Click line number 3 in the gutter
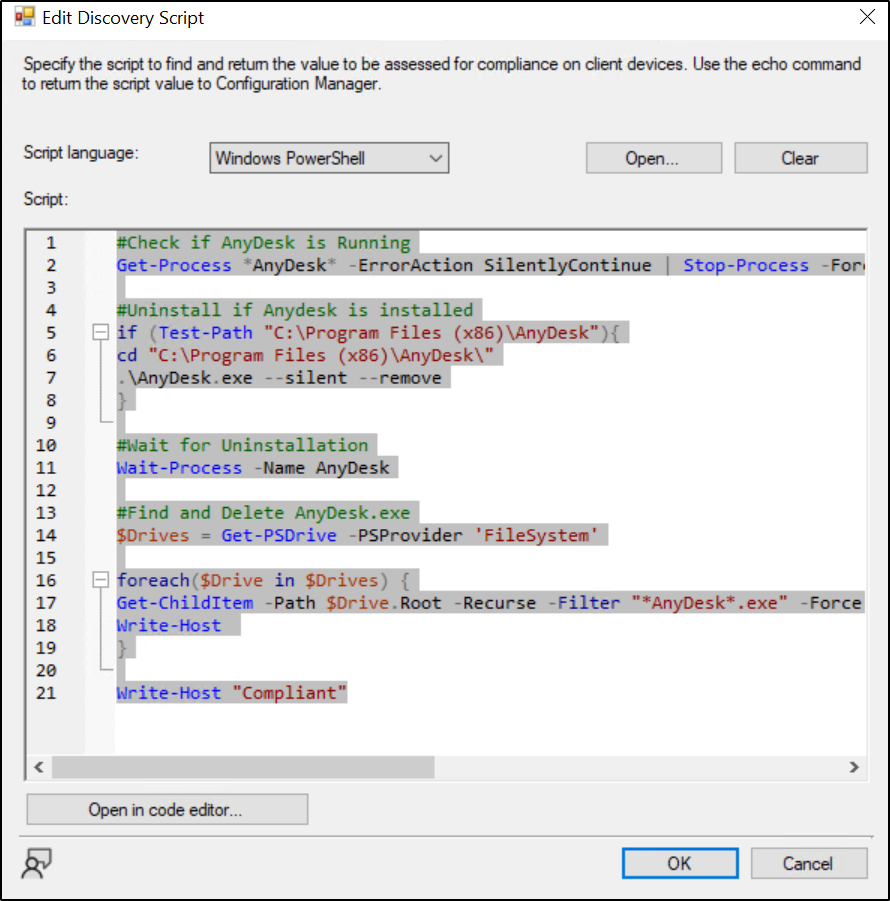The height and width of the screenshot is (901, 890). click(51, 287)
